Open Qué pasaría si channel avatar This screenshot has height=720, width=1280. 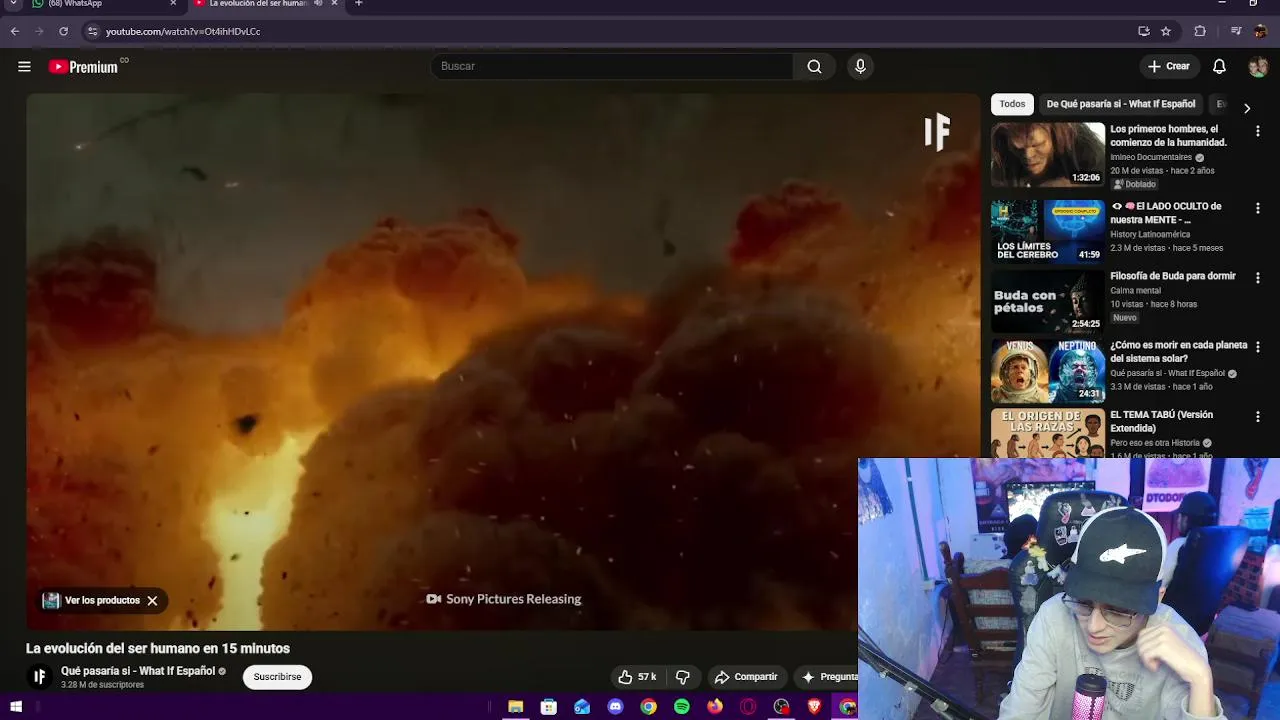pos(39,677)
